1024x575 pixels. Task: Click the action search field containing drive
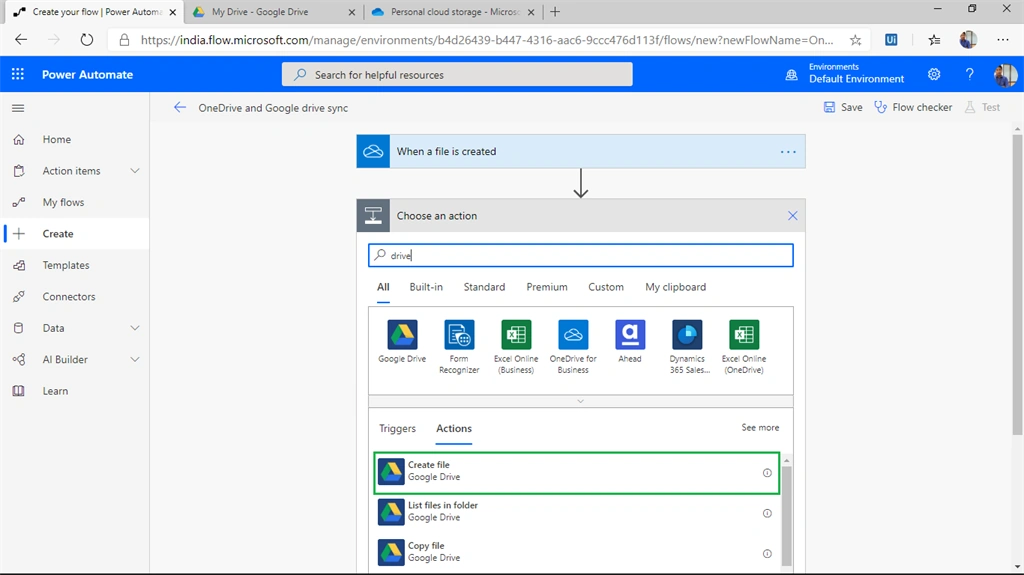(581, 255)
